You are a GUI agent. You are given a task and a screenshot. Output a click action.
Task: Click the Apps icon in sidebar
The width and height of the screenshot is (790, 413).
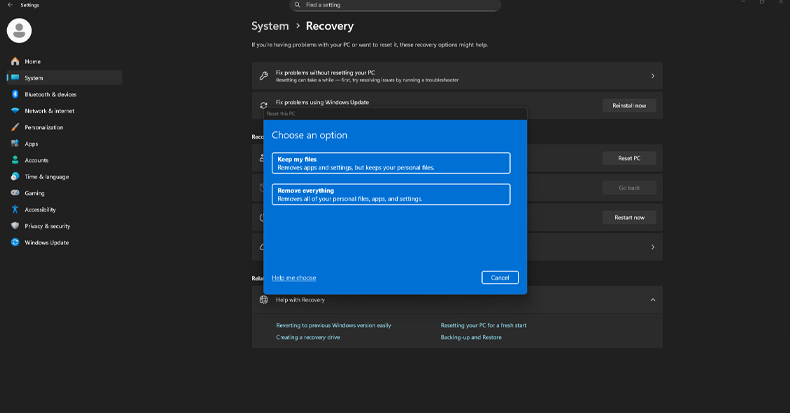coord(15,144)
